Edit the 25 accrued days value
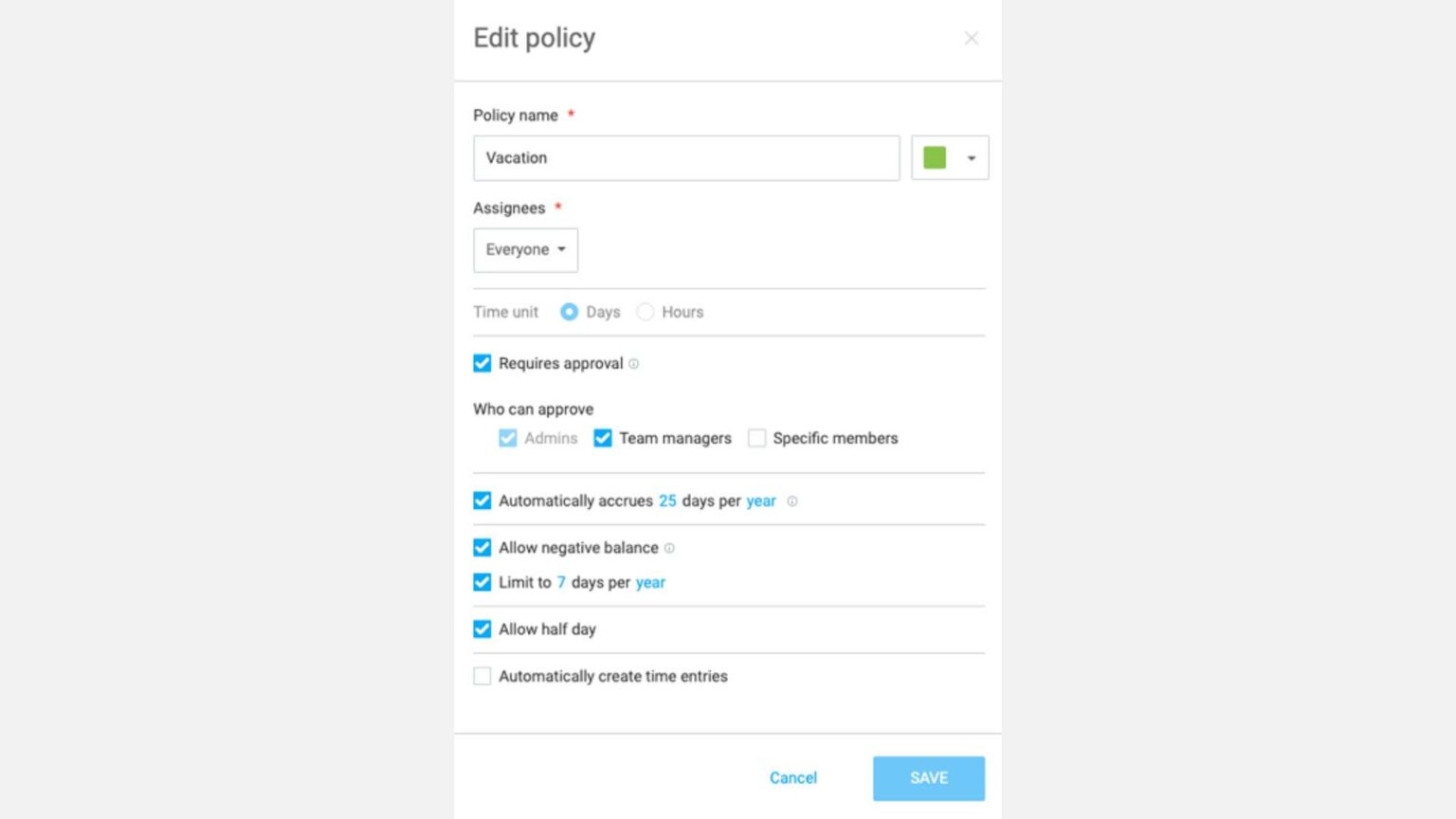This screenshot has width=1456, height=819. (667, 500)
